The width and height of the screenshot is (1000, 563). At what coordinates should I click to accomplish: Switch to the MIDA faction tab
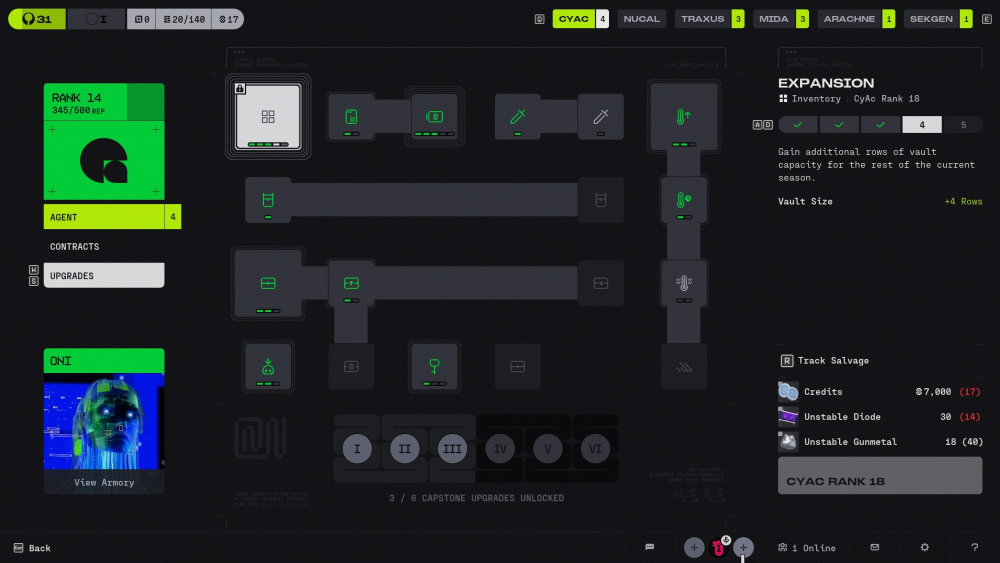[781, 19]
